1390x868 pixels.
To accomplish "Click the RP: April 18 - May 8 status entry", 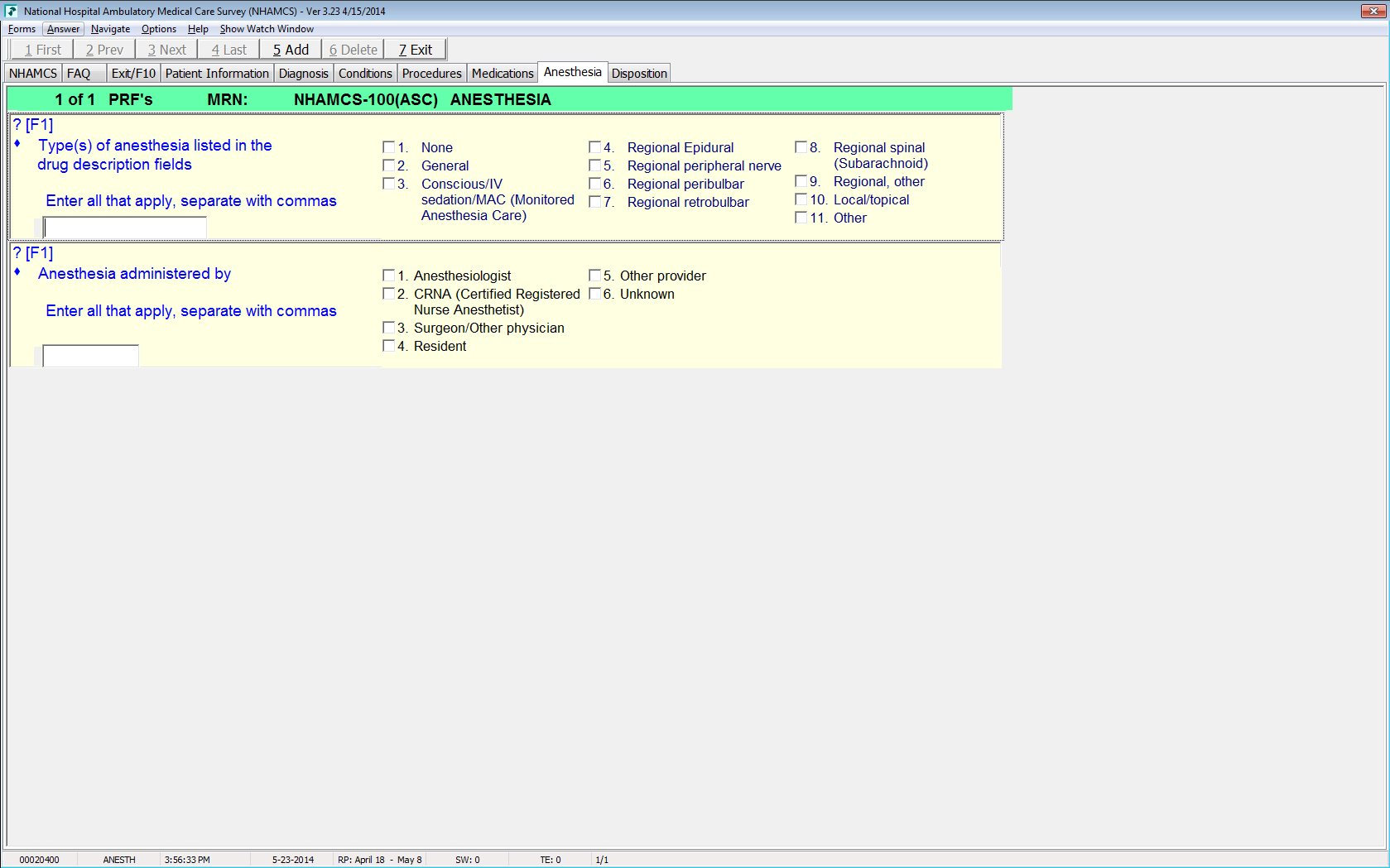I will coord(380,860).
